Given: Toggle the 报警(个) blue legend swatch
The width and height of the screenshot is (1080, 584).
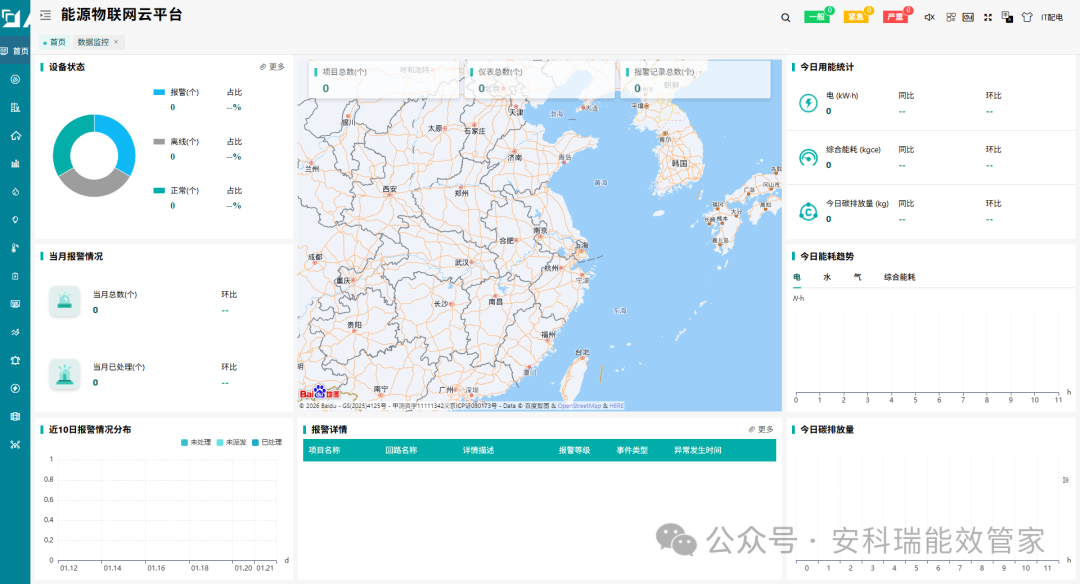Looking at the screenshot, I should point(159,92).
